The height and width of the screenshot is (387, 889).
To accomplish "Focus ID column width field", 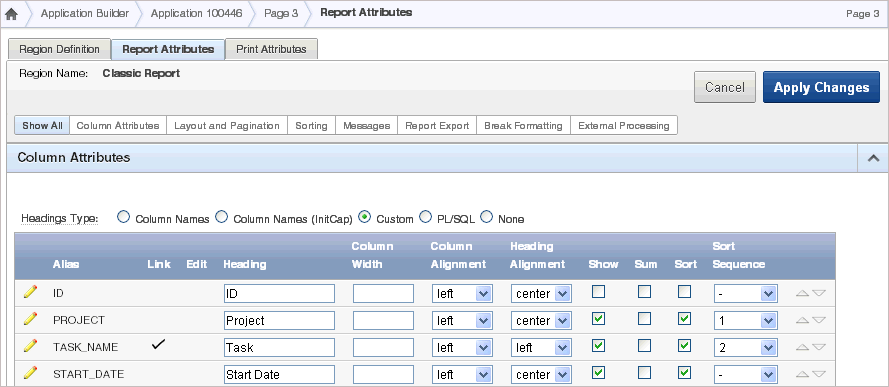I will coord(383,294).
